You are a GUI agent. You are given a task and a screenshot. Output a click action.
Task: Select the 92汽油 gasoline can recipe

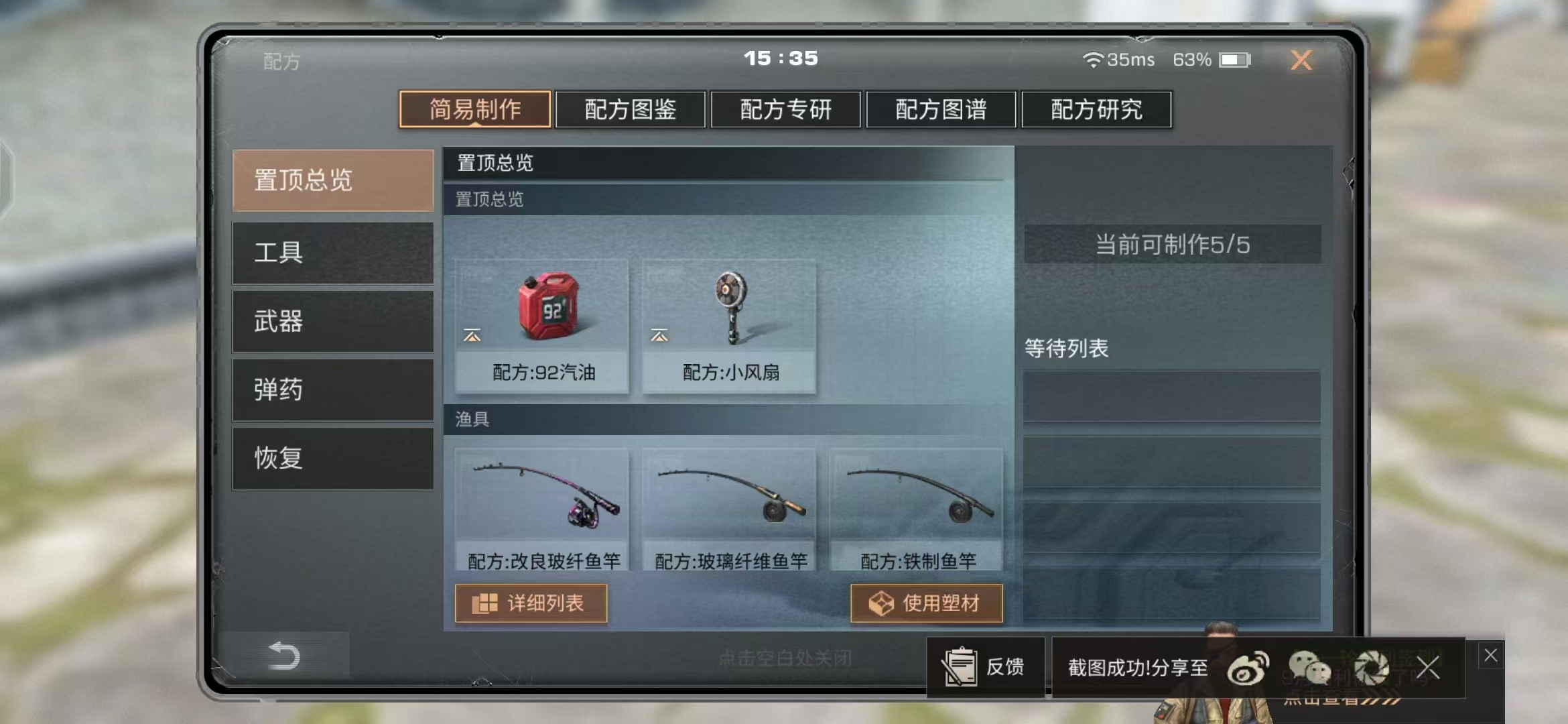point(542,326)
